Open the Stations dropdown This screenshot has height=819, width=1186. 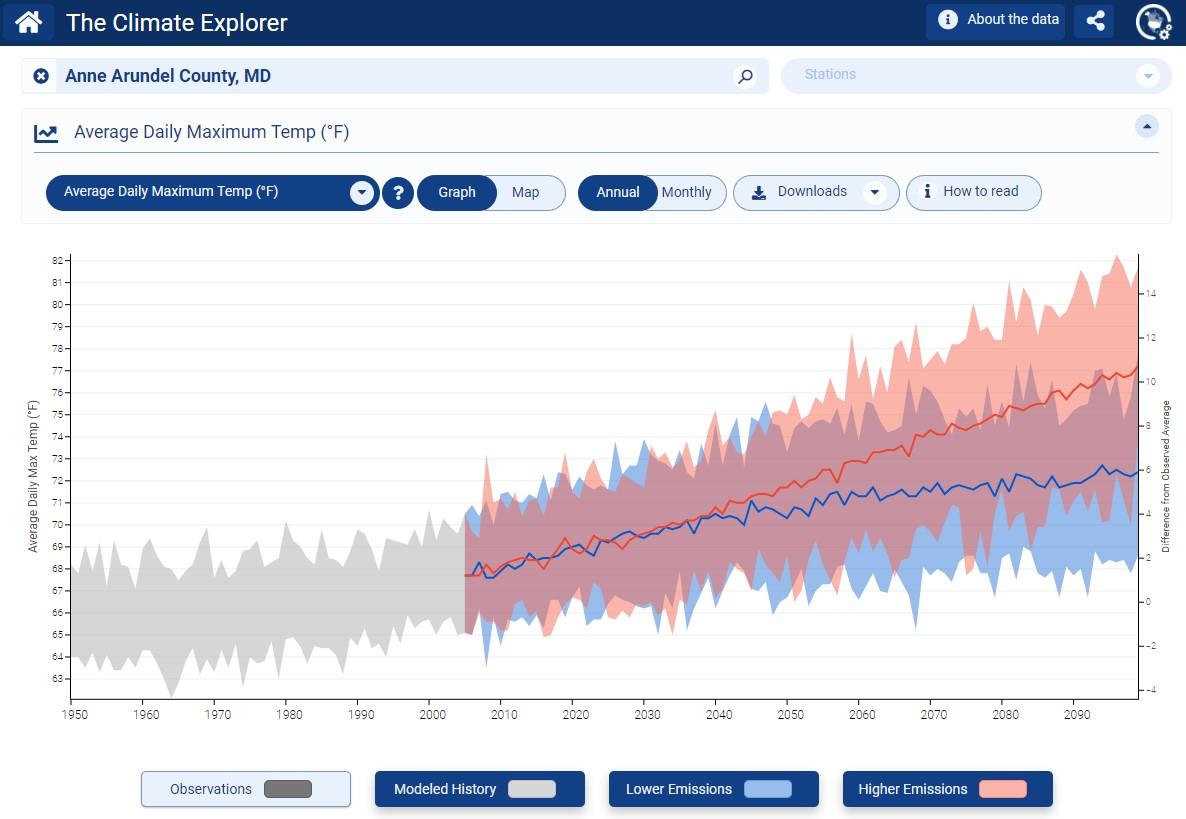pyautogui.click(x=1147, y=75)
